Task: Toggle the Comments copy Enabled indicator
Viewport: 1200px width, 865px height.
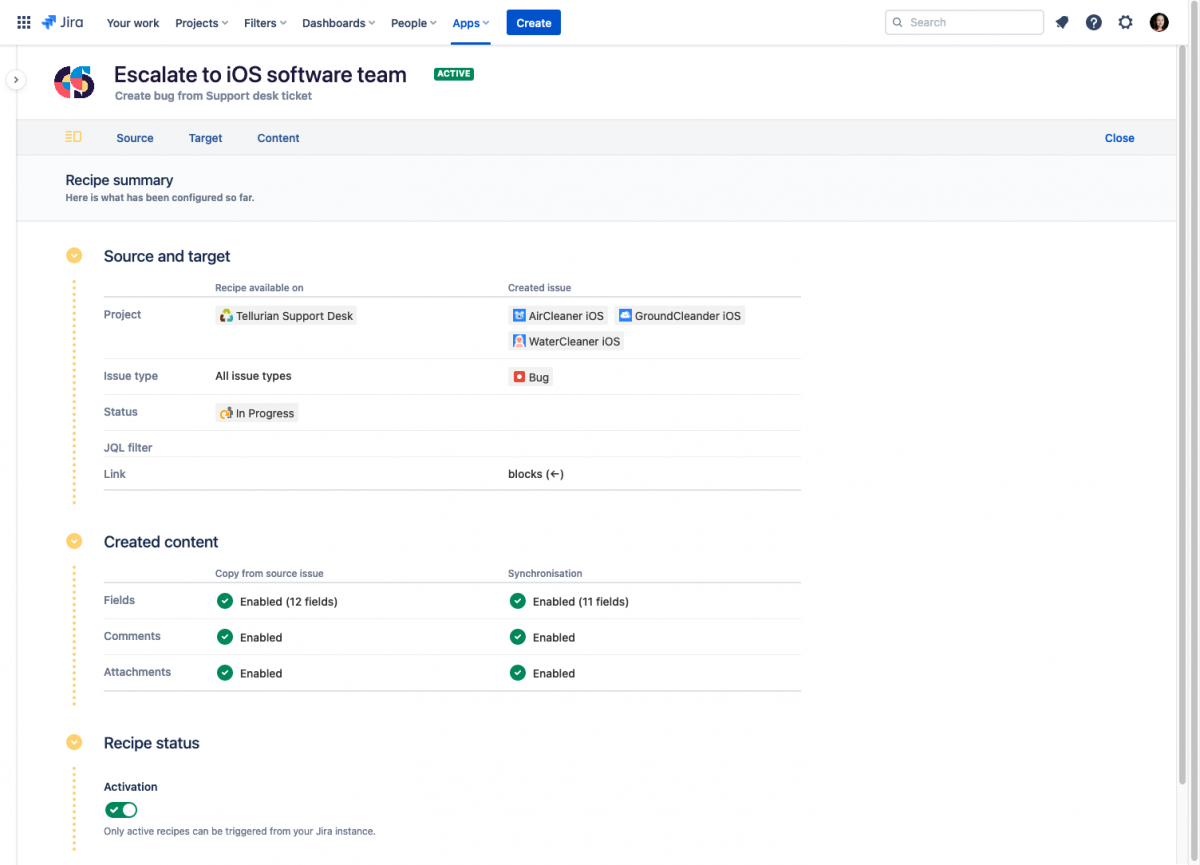Action: [x=225, y=637]
